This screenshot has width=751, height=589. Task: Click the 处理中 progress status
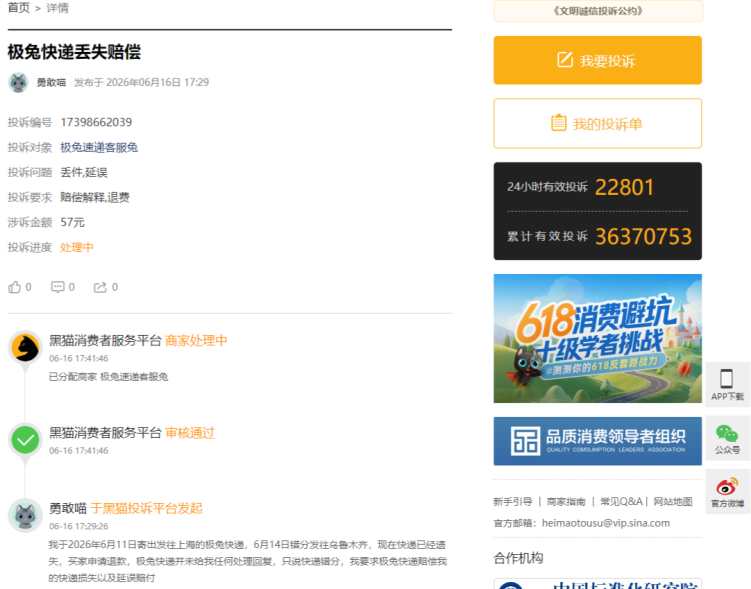(77, 248)
